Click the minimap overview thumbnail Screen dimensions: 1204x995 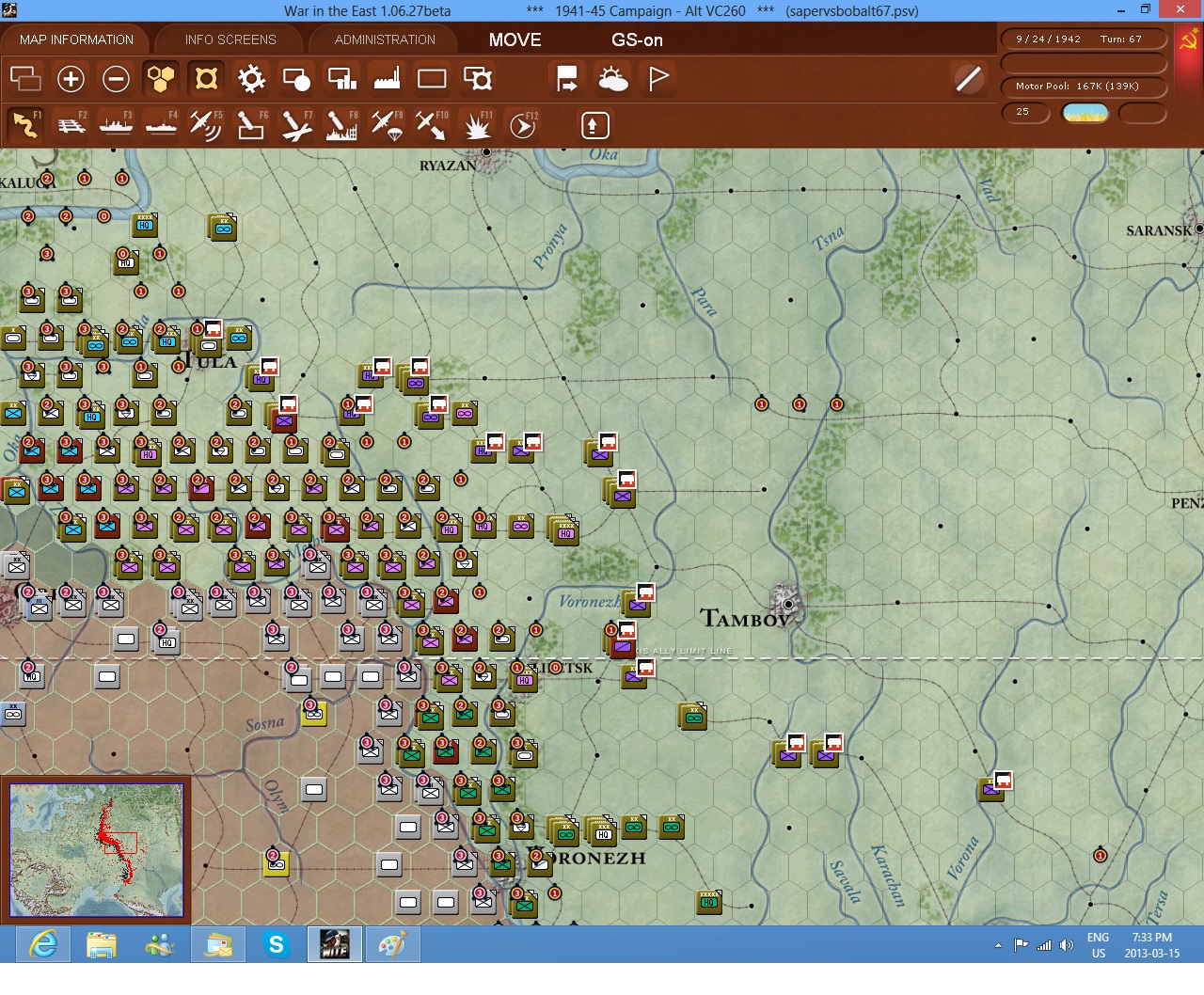(x=96, y=850)
